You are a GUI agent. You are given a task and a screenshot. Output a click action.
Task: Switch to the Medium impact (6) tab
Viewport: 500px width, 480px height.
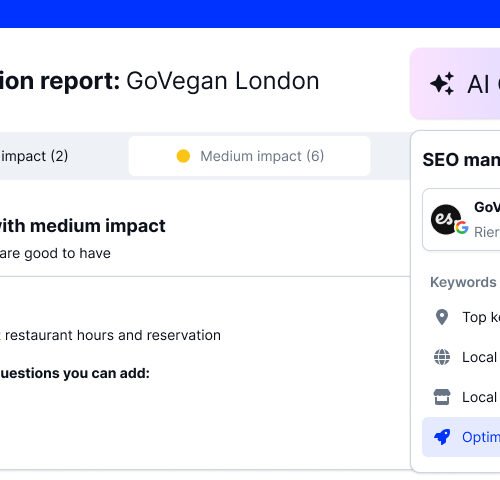pyautogui.click(x=249, y=156)
